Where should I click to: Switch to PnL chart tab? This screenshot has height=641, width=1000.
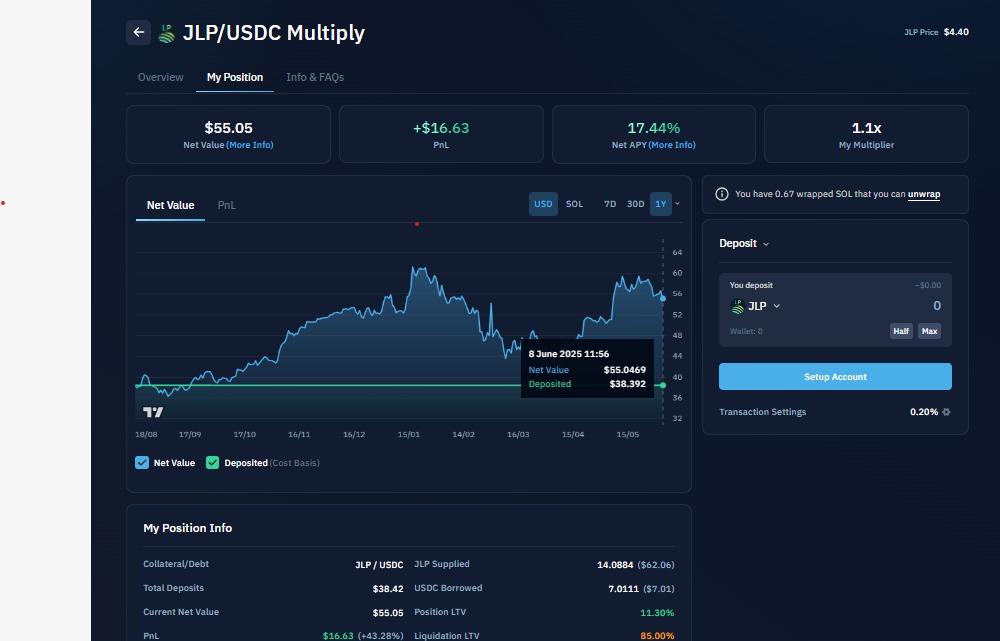(226, 205)
